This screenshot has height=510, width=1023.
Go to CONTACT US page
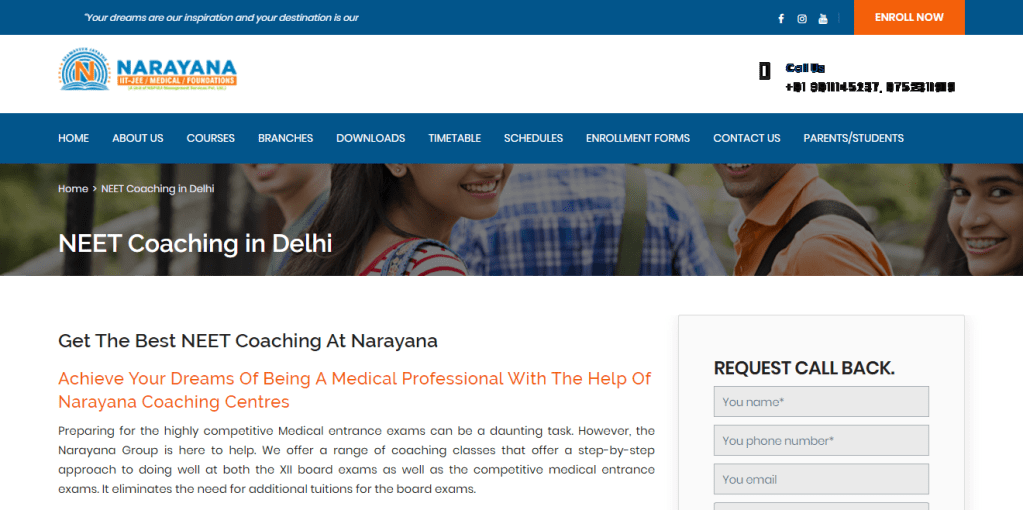(x=746, y=138)
